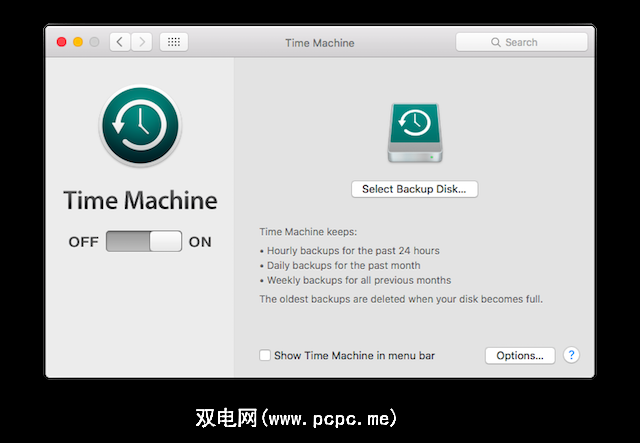Click the large Time Machine heading text
Image resolution: width=640 pixels, height=443 pixels.
click(x=140, y=200)
